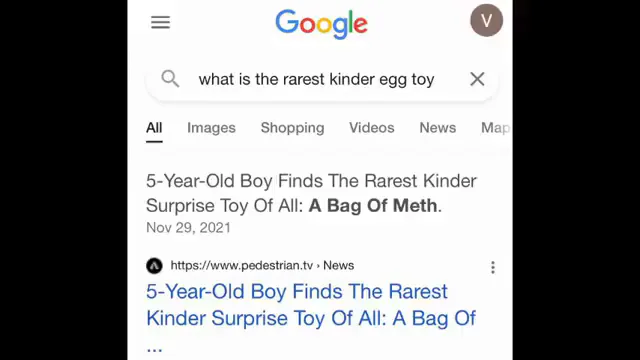Image resolution: width=640 pixels, height=360 pixels.
Task: Open the blue 5-Year-Old Boy result link
Action: coord(311,317)
